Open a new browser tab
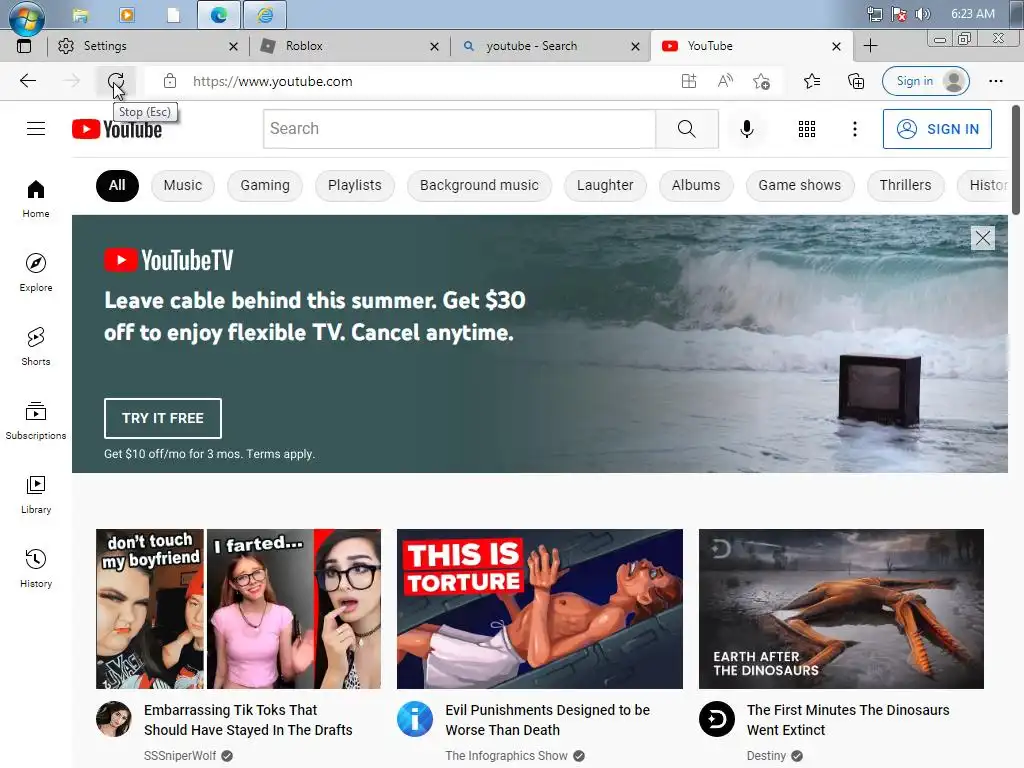1024x768 pixels. 870,46
